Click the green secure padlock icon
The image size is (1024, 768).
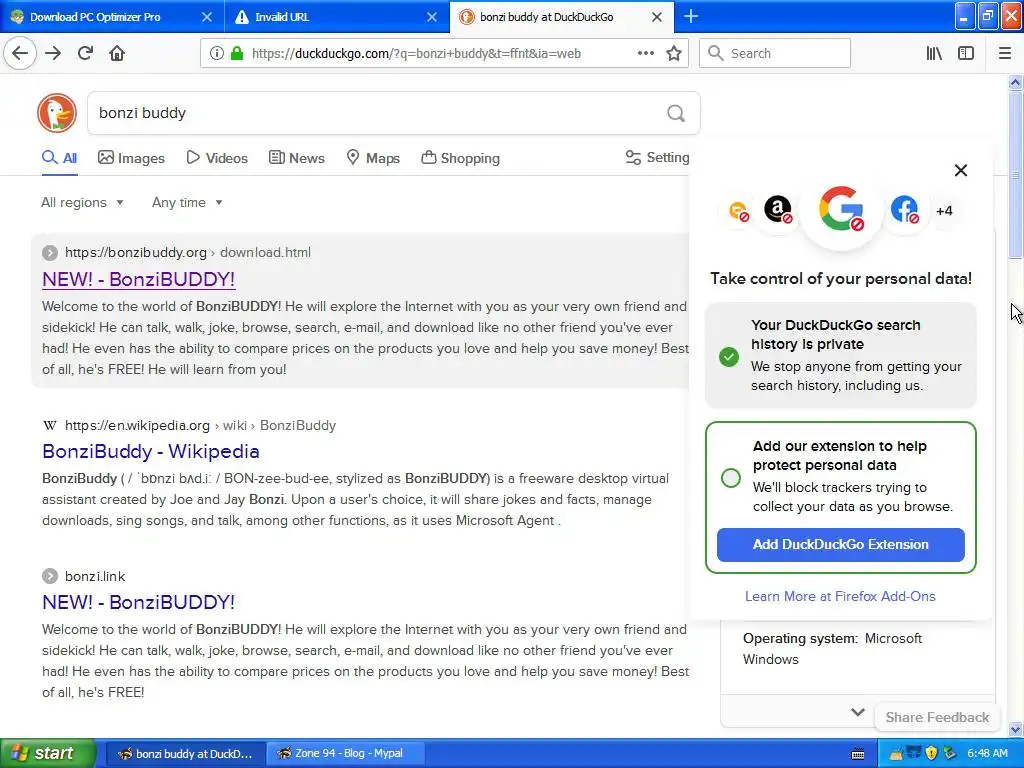tap(237, 54)
